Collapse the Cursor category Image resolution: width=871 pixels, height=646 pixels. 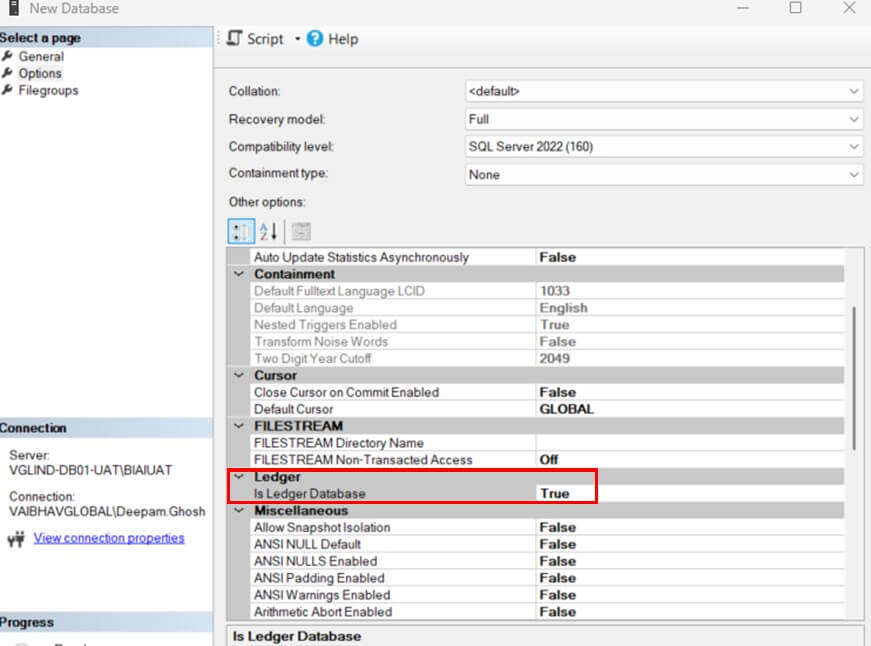coord(239,375)
